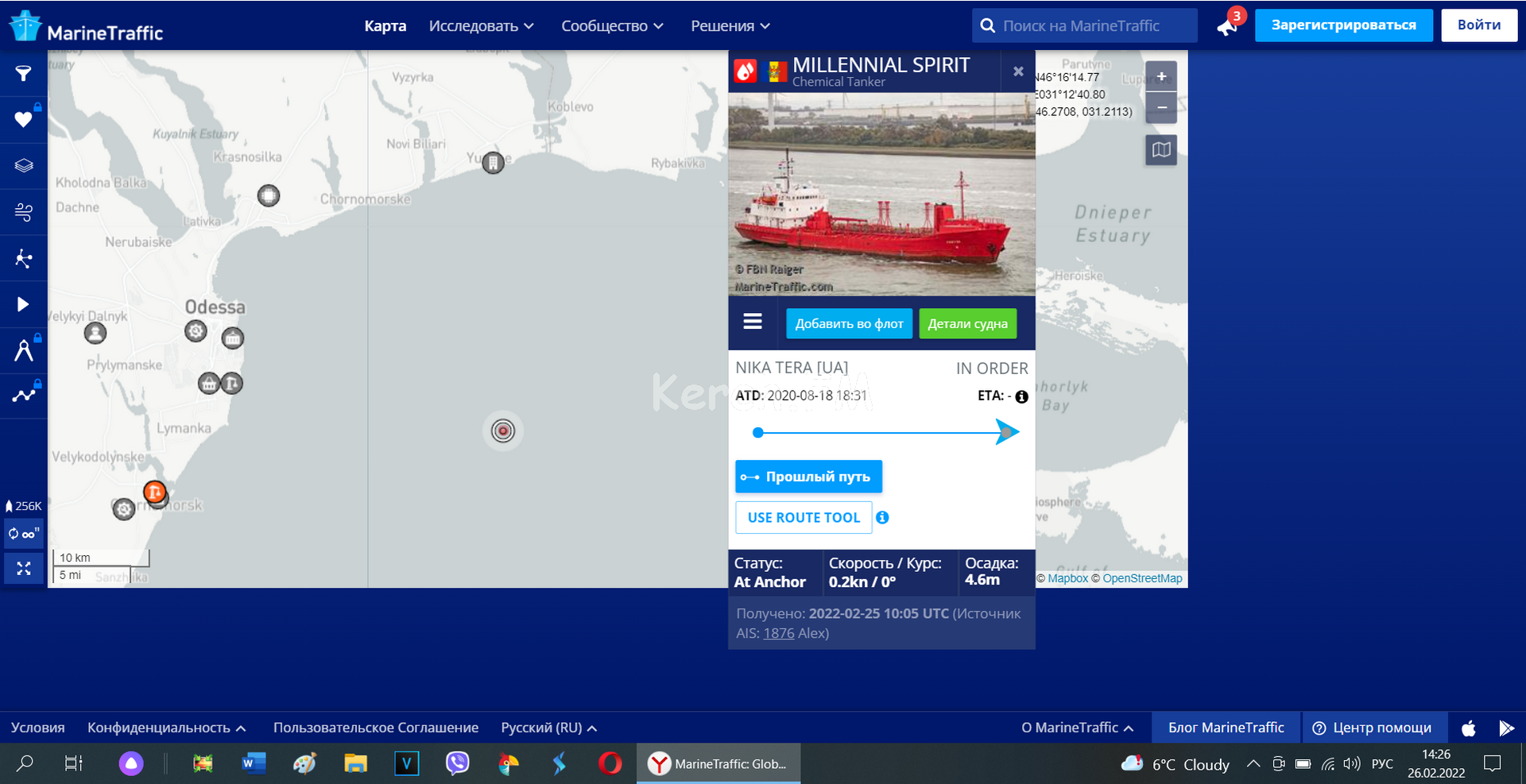Screen dimensions: 1526x784
Task: Click the voyage progress arrow marker
Action: coord(1007,433)
